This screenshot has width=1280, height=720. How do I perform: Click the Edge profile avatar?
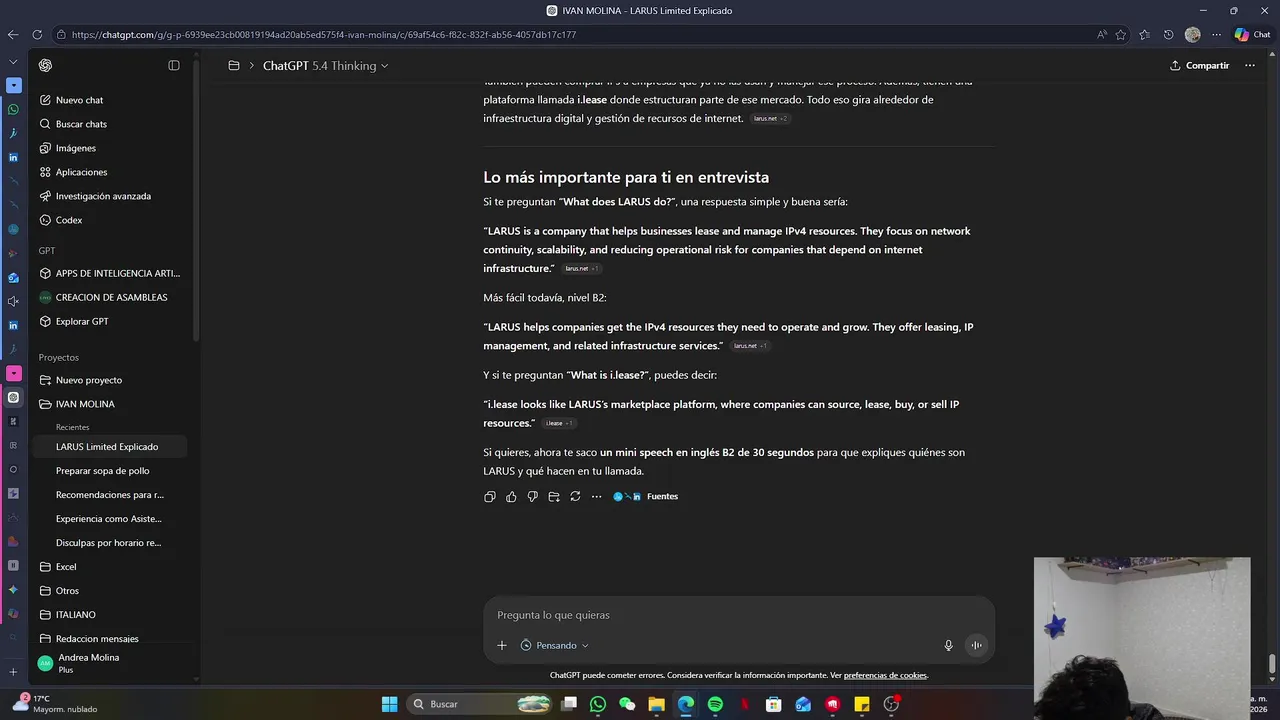tap(1193, 34)
